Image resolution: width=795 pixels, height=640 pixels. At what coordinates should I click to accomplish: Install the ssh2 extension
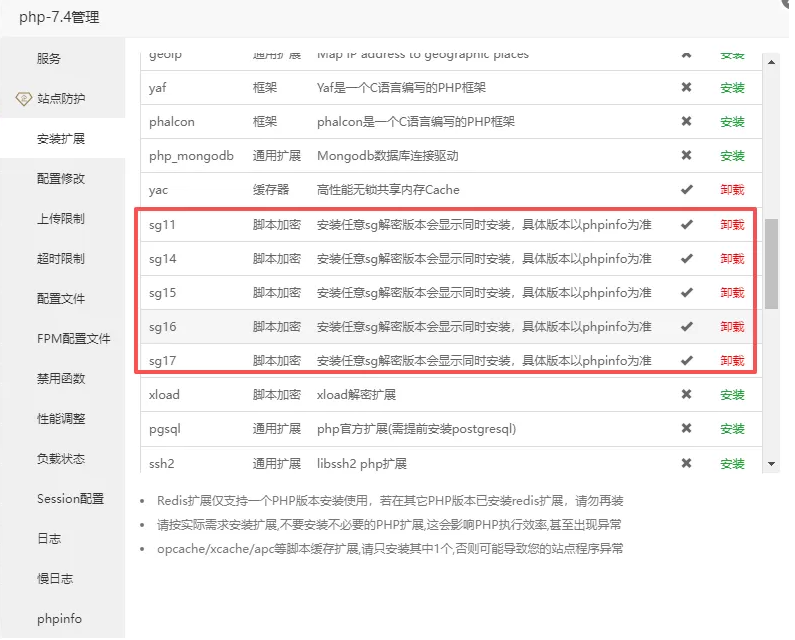pyautogui.click(x=732, y=464)
